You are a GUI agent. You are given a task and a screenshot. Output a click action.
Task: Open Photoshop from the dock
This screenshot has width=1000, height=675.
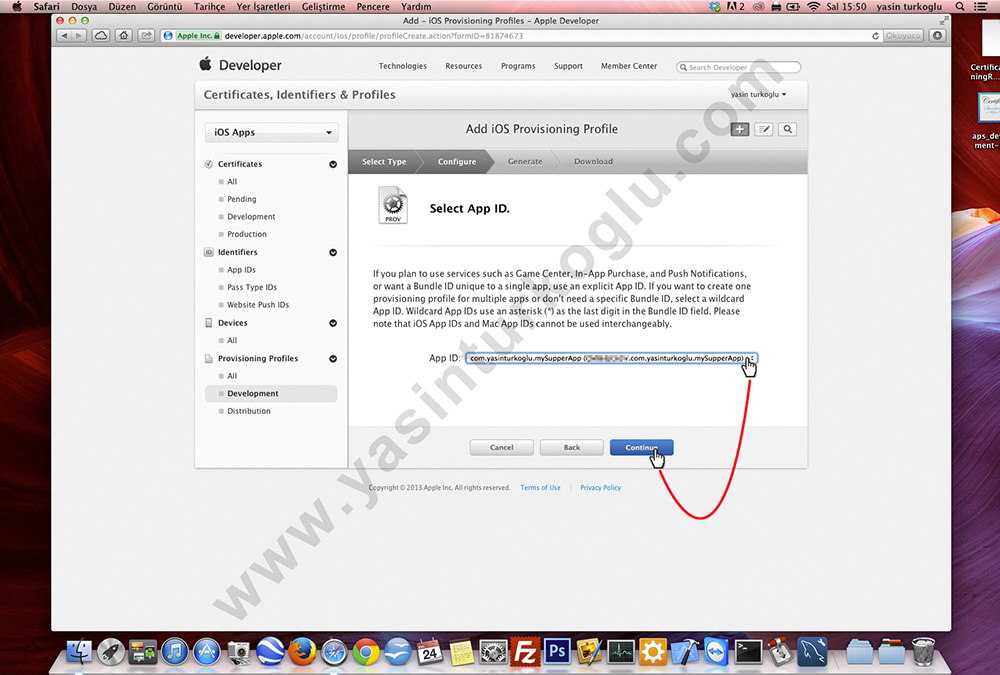point(557,652)
